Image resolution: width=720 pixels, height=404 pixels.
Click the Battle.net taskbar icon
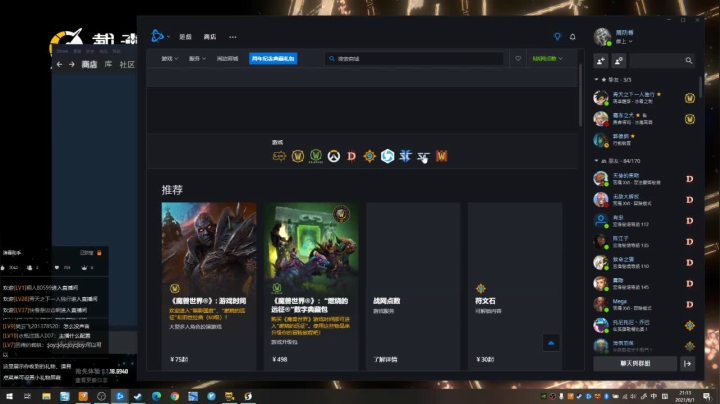[119, 396]
